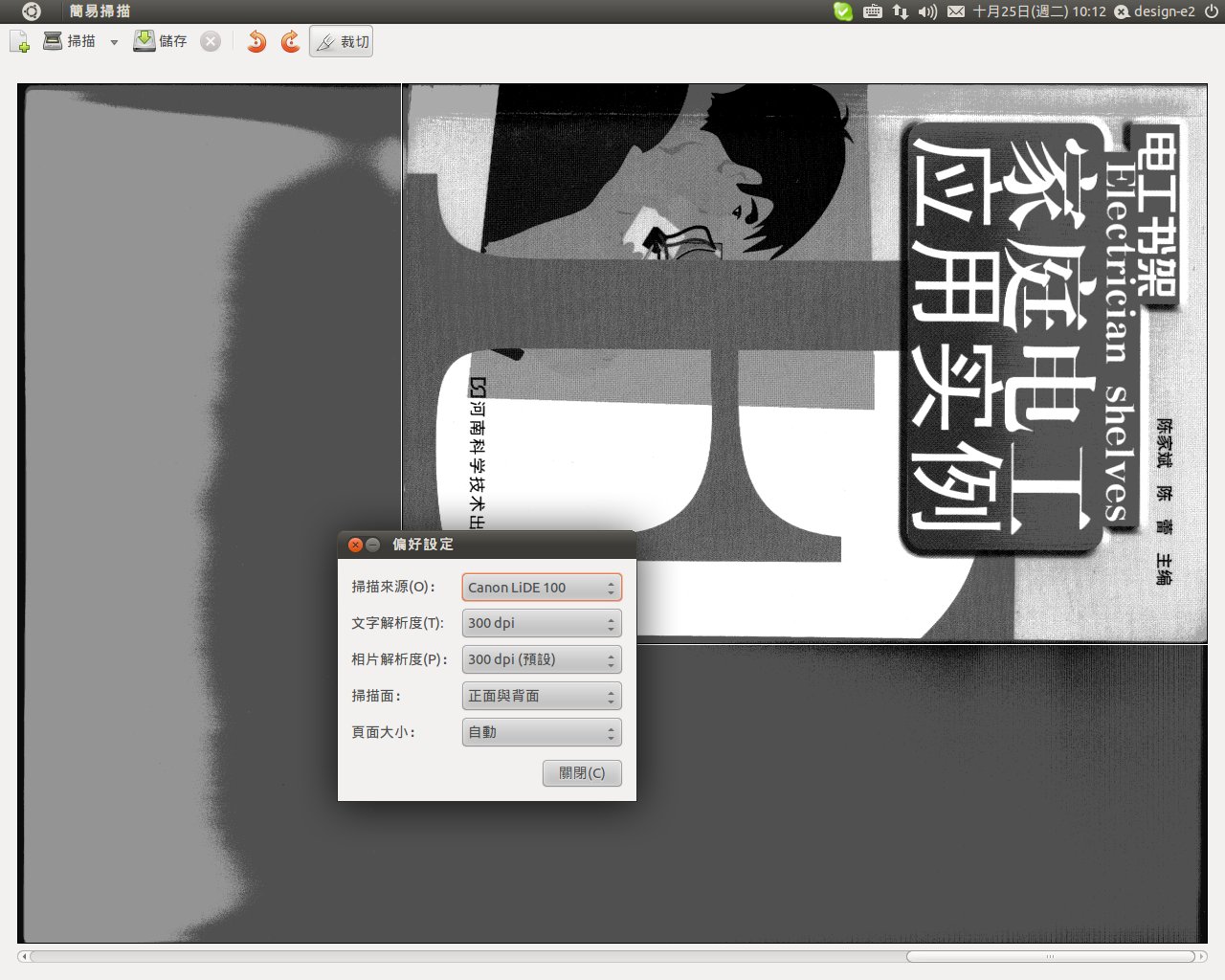Click the horizontal scrollbar thumb
The width and height of the screenshot is (1225, 980).
coord(1051,956)
